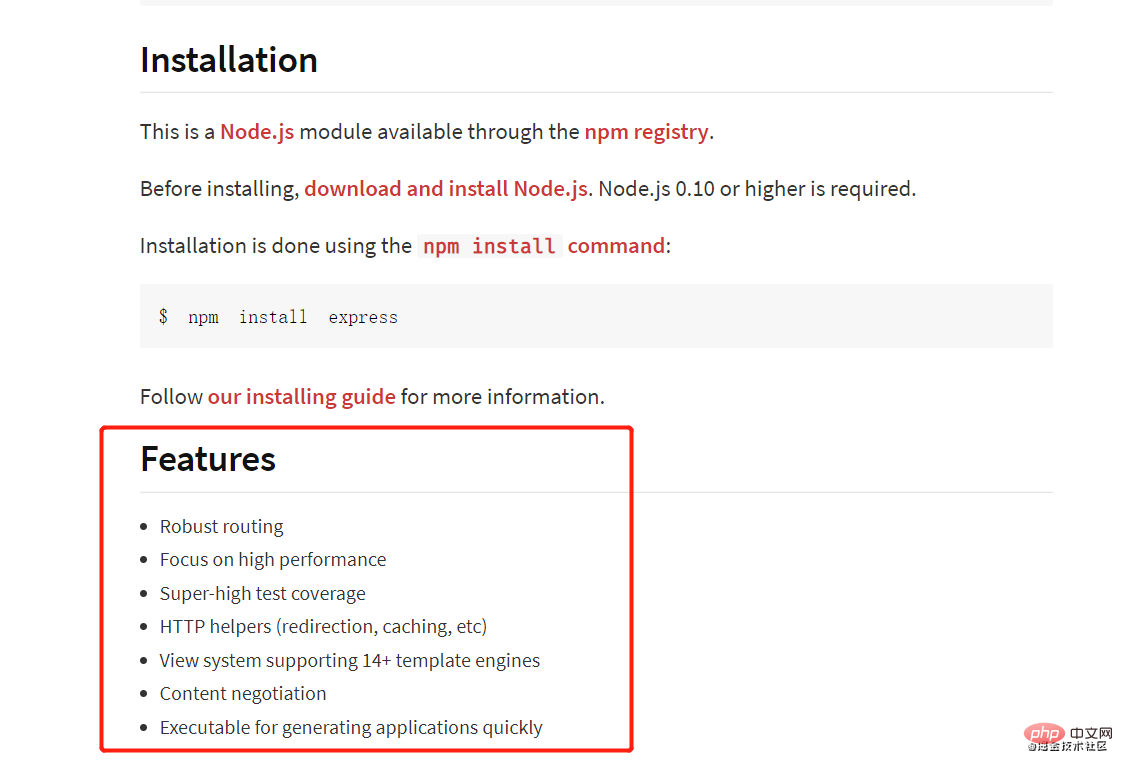Image resolution: width=1123 pixels, height=766 pixels.
Task: Click the php watermark logo
Action: (1045, 733)
